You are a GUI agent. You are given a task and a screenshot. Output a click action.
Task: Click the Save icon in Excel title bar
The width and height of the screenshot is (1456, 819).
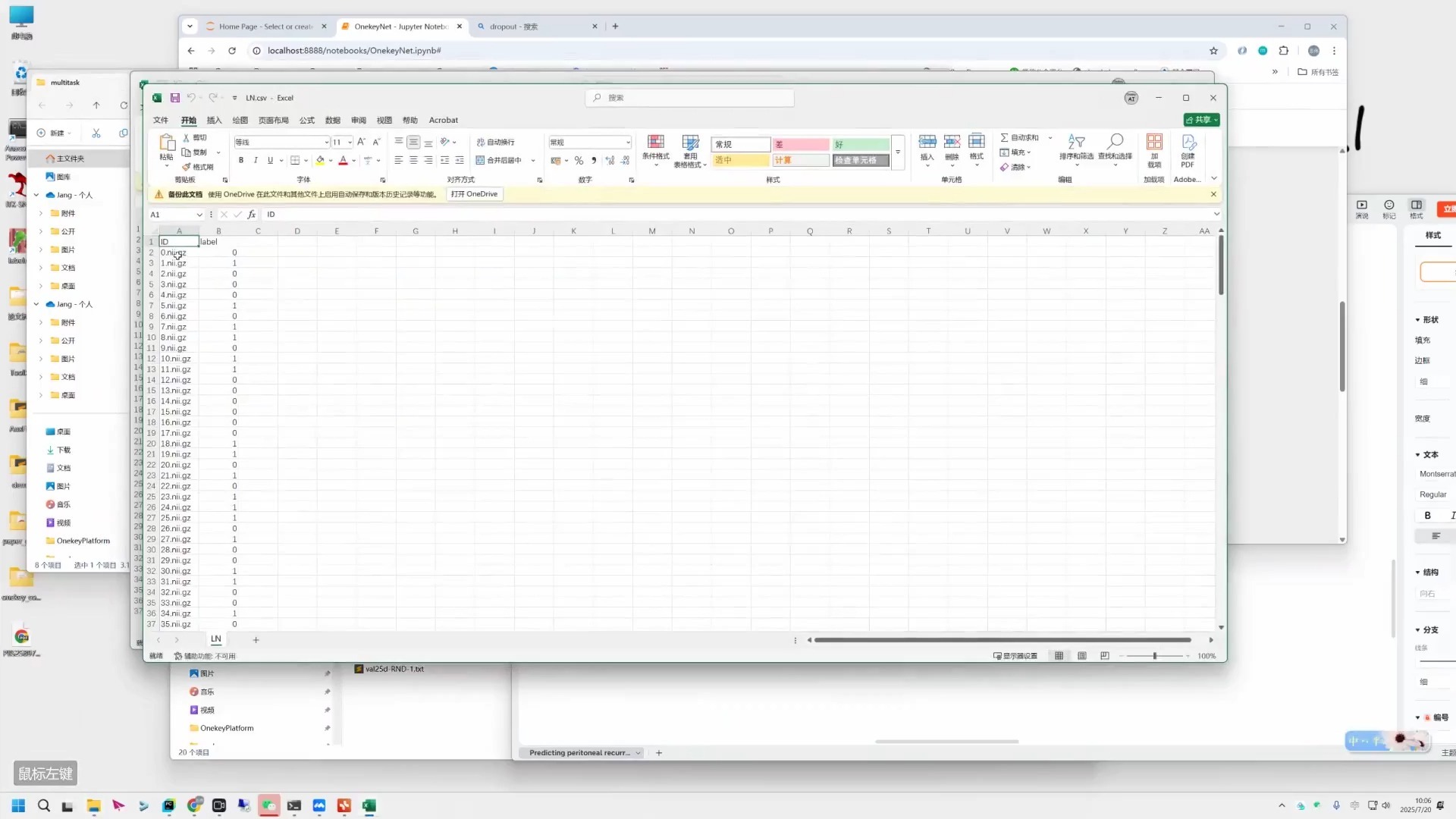click(174, 98)
